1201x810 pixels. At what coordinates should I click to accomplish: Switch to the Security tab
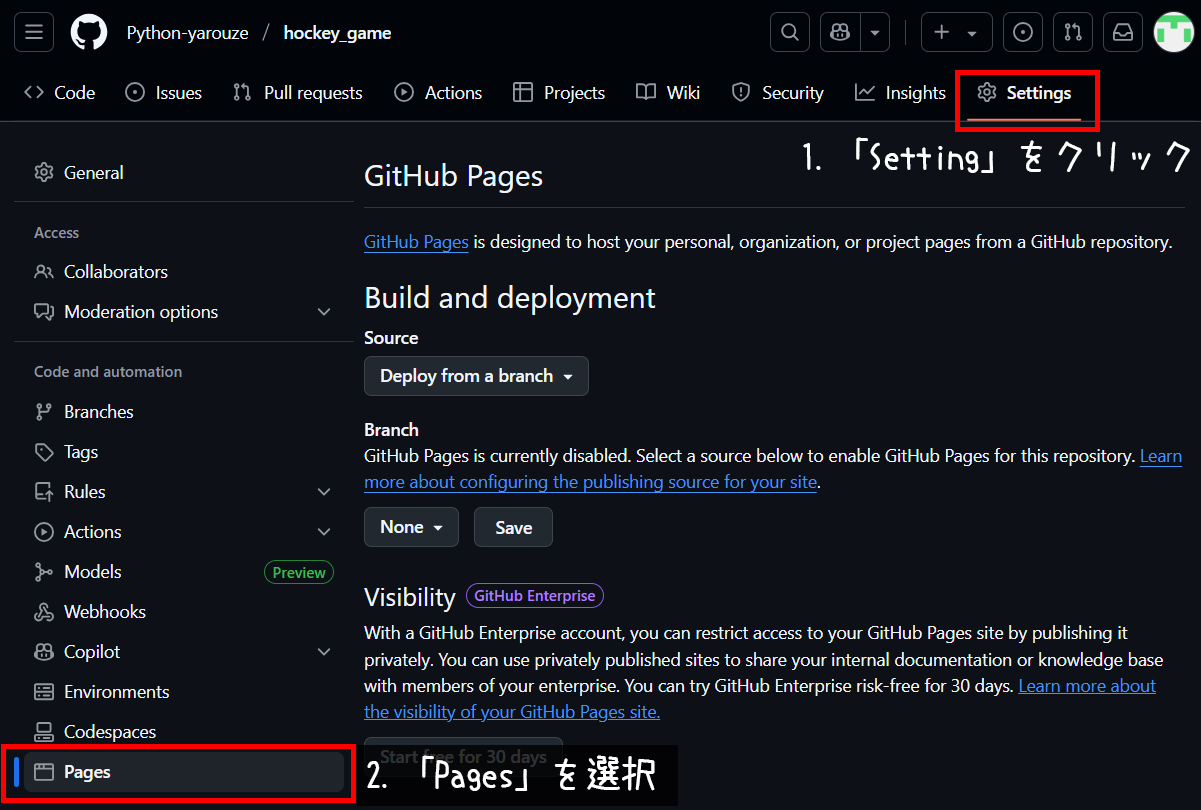tap(778, 93)
